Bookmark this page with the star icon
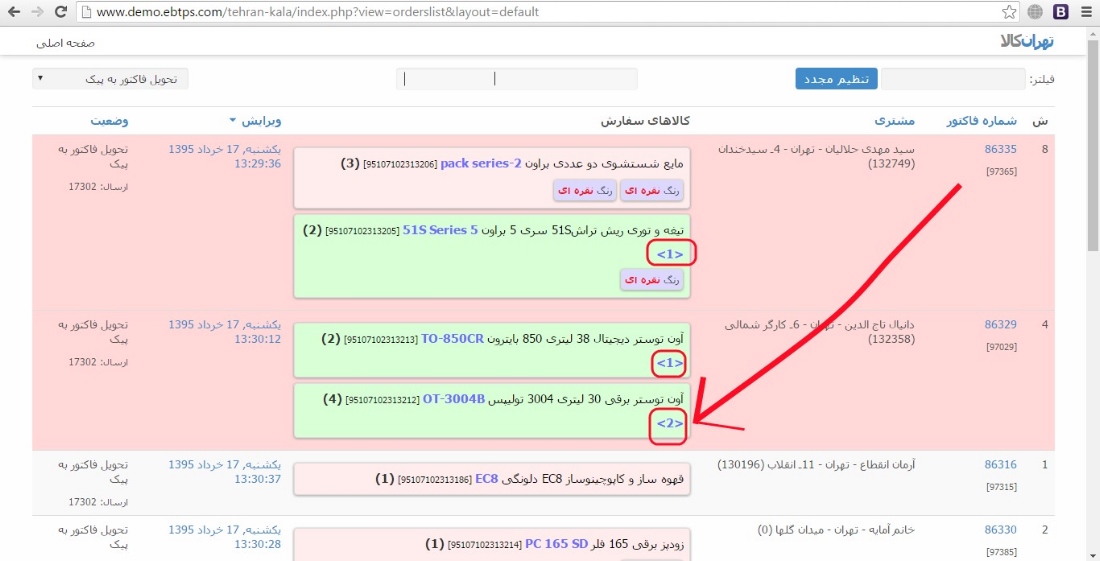This screenshot has width=1100, height=561. point(1009,12)
